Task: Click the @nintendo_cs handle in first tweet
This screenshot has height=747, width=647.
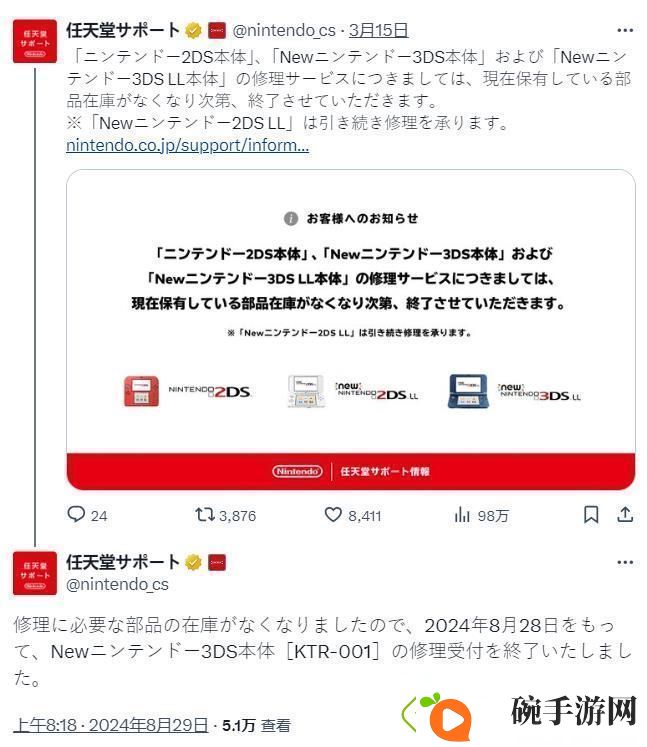Action: coord(284,31)
